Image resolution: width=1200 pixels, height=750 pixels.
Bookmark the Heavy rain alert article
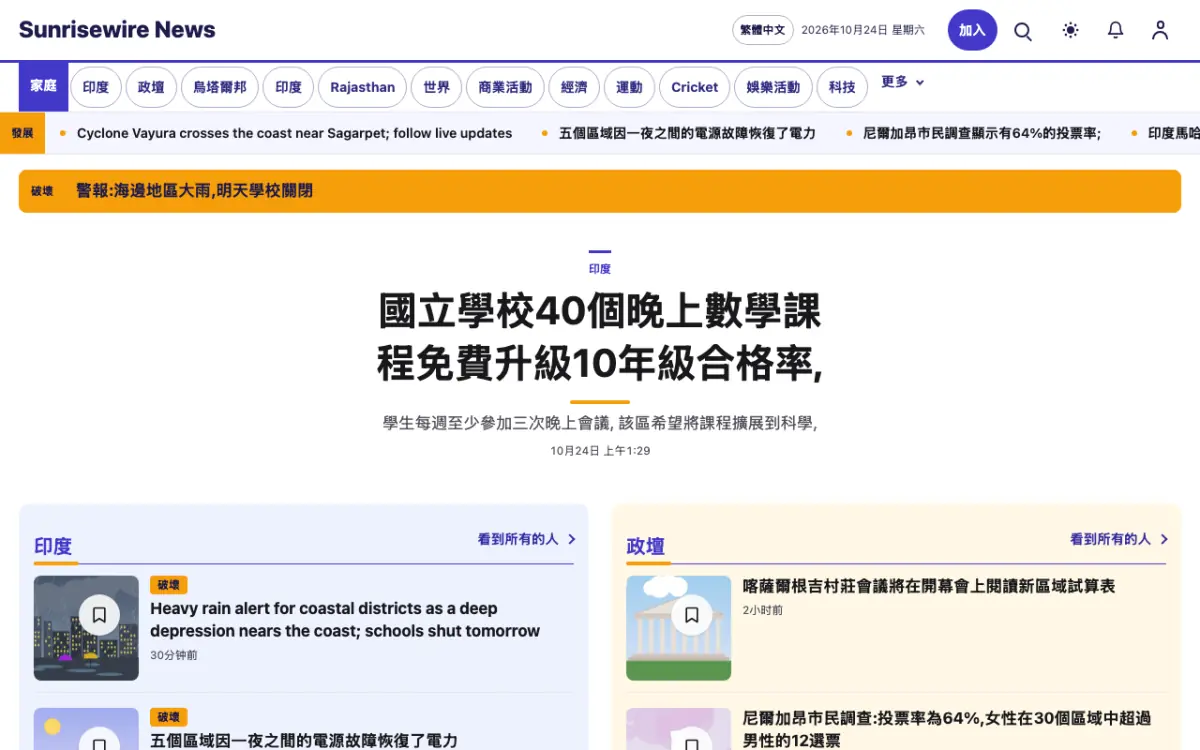click(99, 615)
